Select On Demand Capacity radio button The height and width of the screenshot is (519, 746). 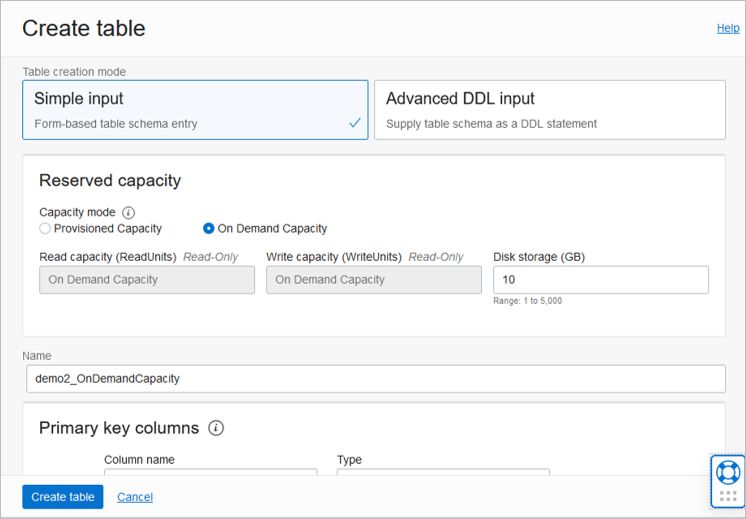(208, 228)
